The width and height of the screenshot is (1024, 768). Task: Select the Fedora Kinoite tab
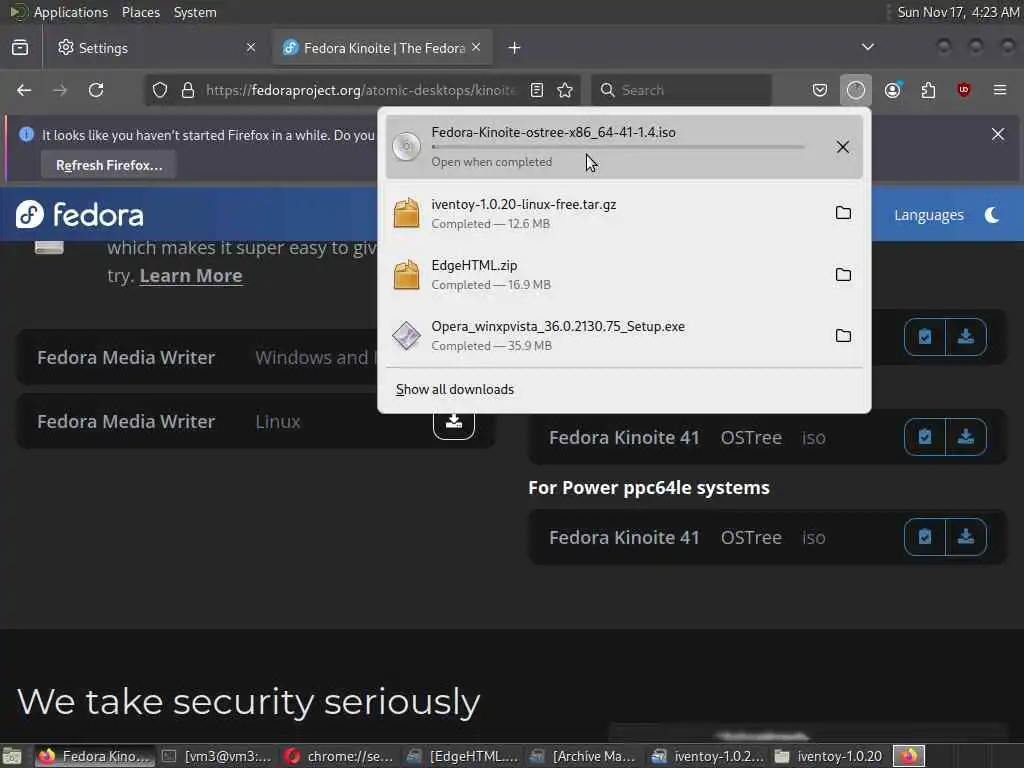(x=382, y=48)
